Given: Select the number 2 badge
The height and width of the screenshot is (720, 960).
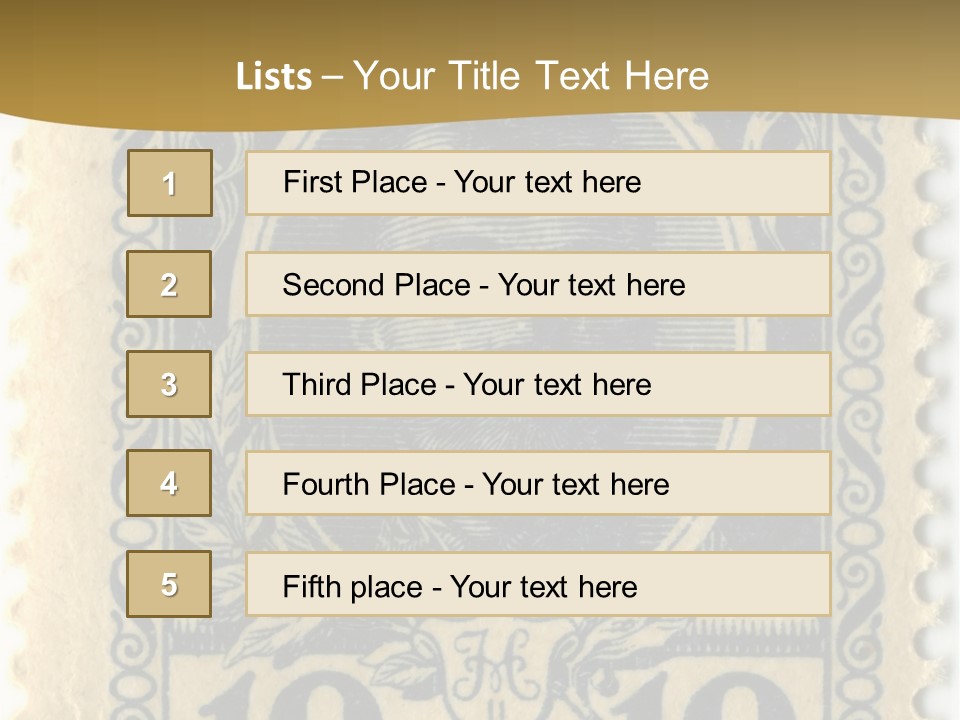Looking at the screenshot, I should pos(169,284).
